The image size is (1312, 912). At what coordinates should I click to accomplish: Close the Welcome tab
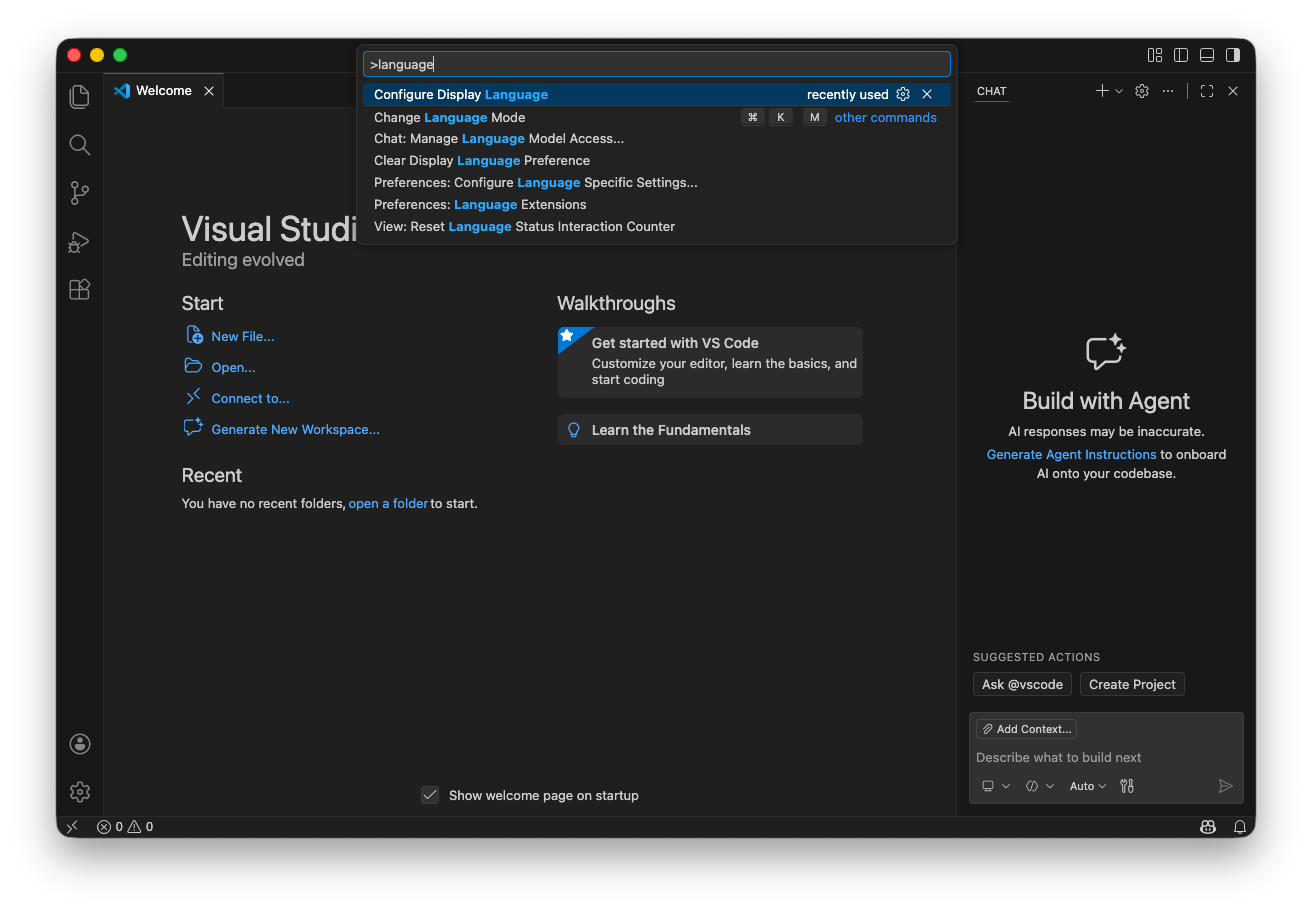click(x=209, y=91)
